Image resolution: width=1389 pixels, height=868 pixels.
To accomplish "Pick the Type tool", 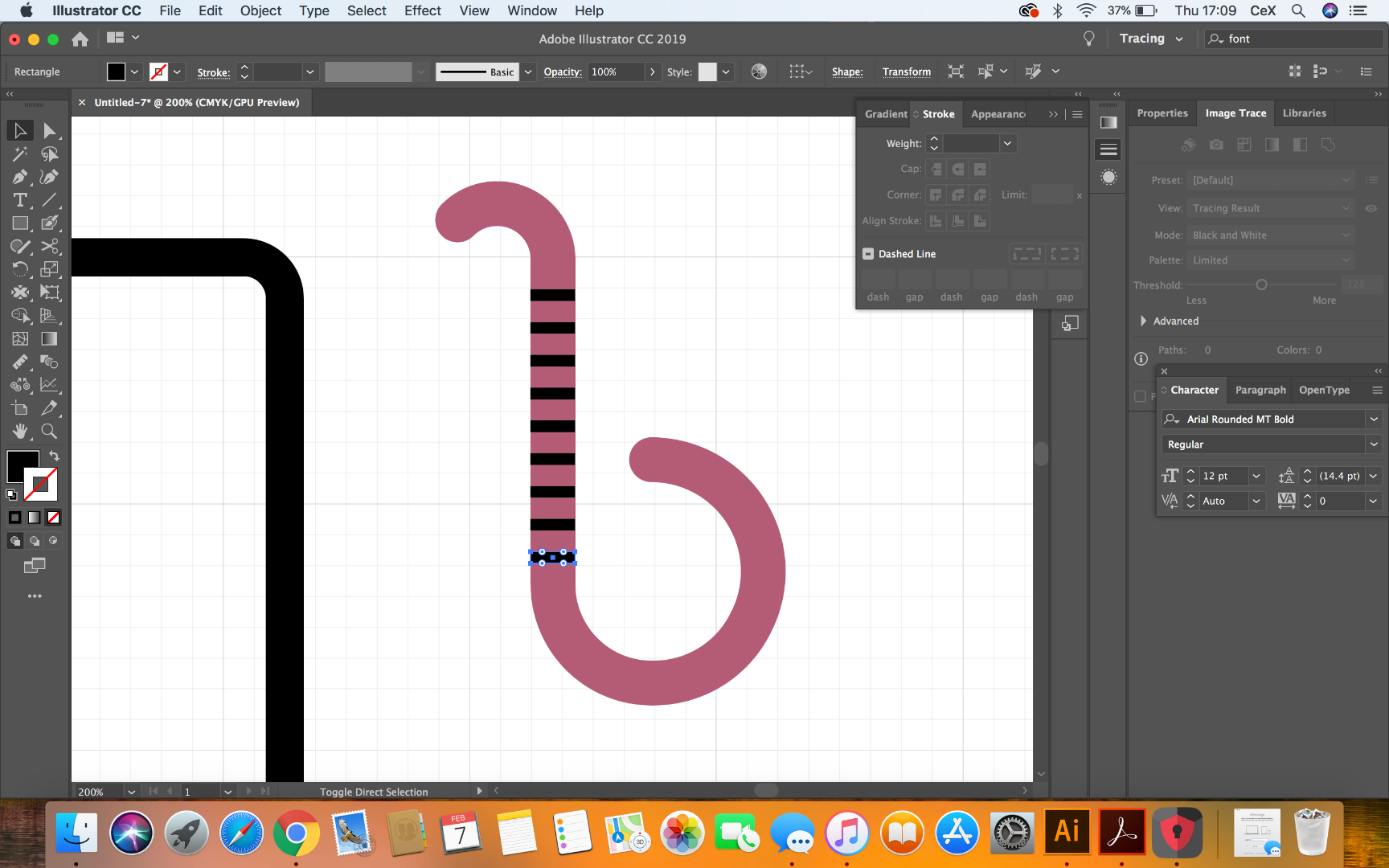I will [x=20, y=200].
